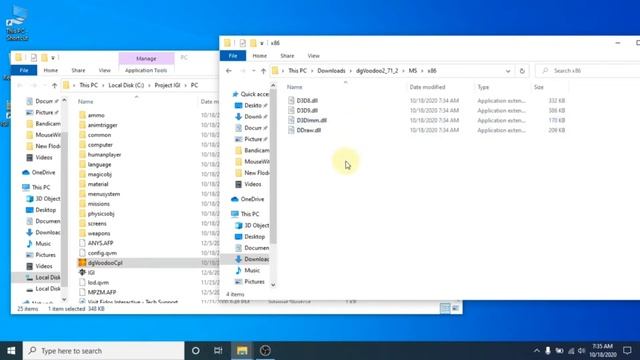Sort by Name column in x86 window

294,87
